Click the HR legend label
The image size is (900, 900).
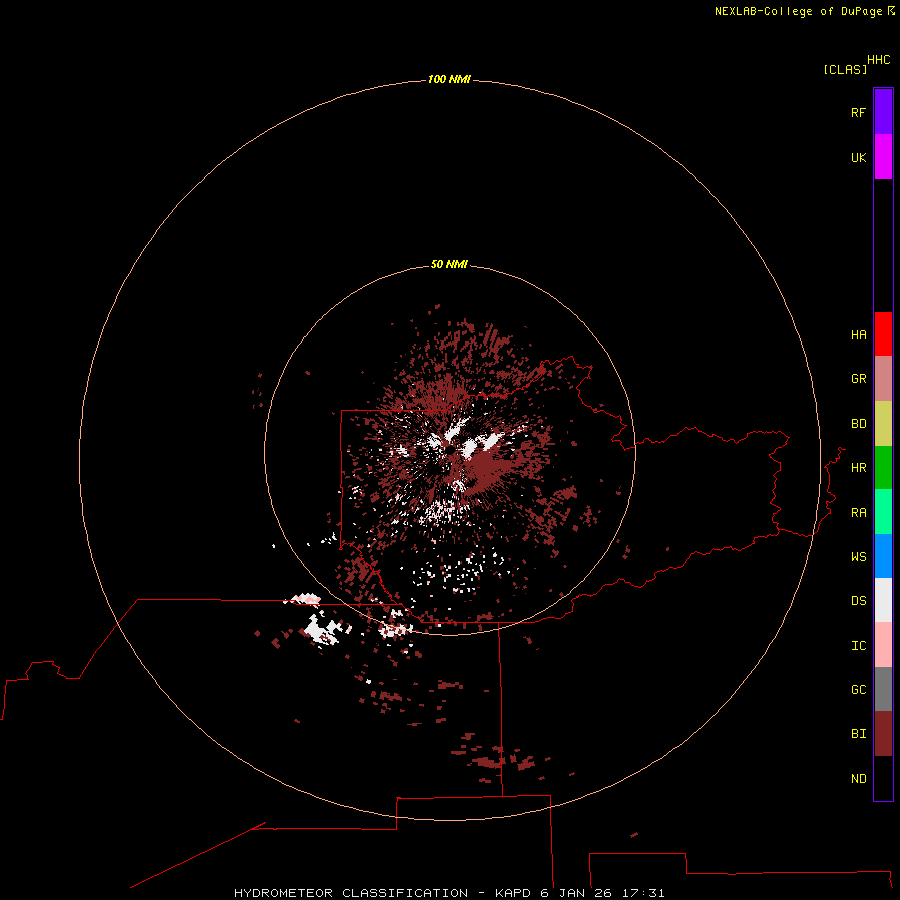click(x=859, y=468)
